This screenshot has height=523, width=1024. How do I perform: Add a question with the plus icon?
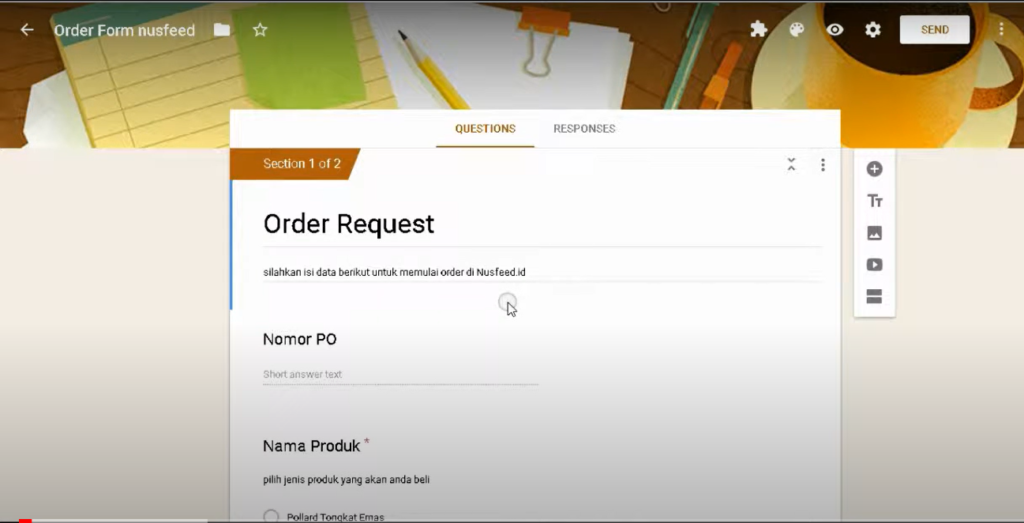pos(874,169)
